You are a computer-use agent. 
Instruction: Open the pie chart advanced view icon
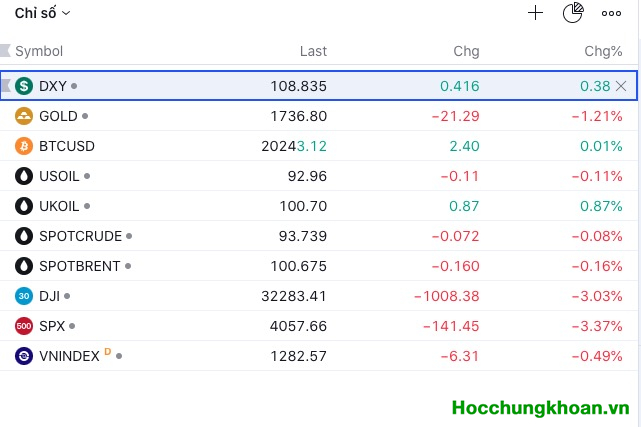click(x=573, y=13)
